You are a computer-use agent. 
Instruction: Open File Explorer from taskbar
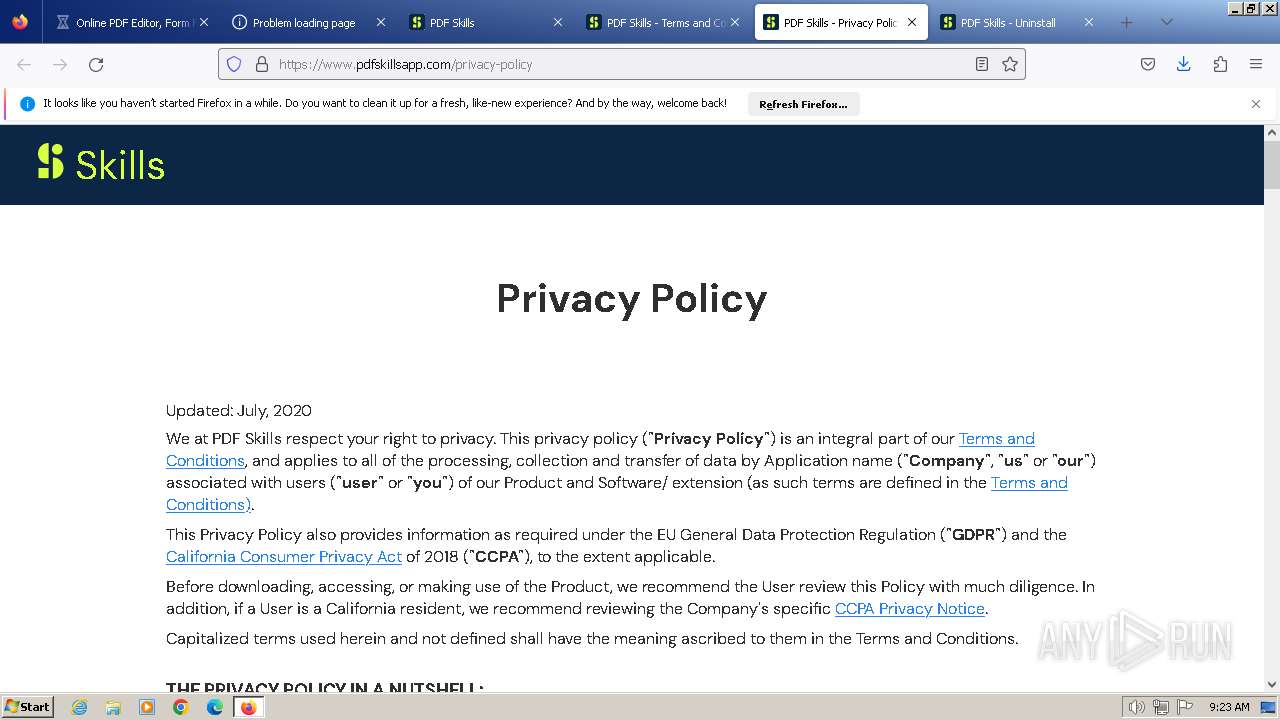click(113, 707)
